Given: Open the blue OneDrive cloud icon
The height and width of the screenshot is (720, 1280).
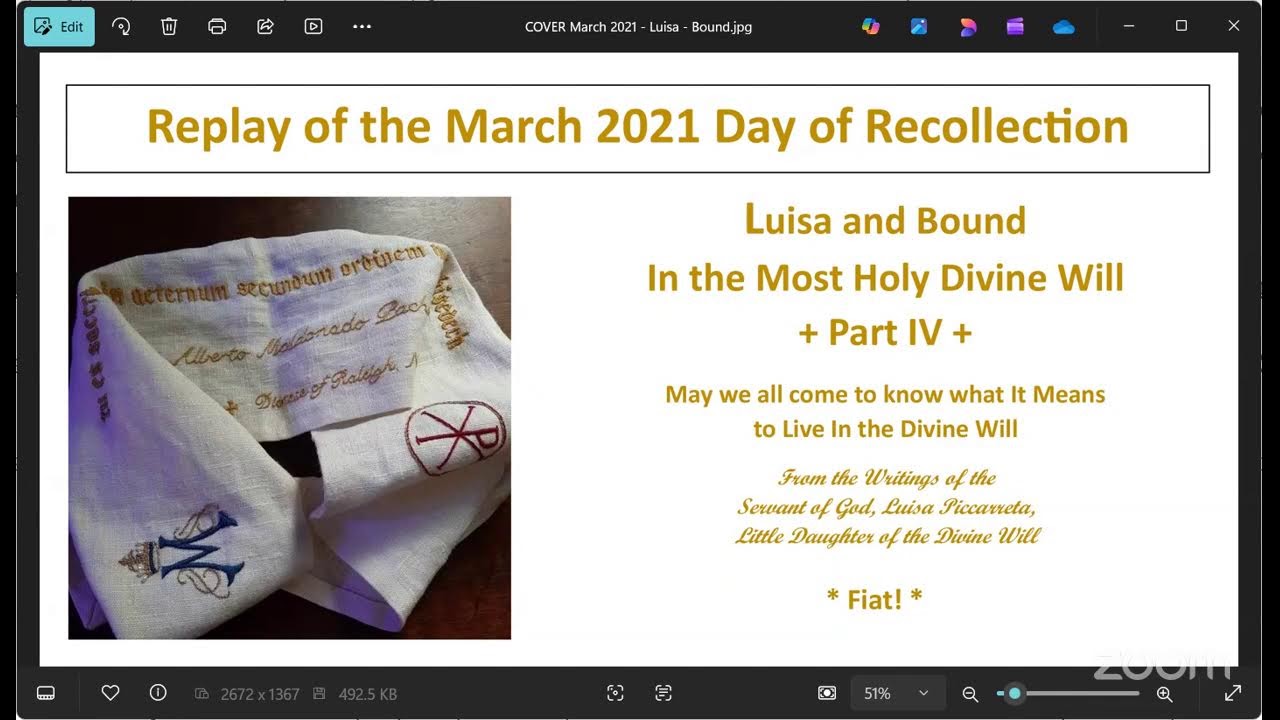Looking at the screenshot, I should (x=1063, y=27).
